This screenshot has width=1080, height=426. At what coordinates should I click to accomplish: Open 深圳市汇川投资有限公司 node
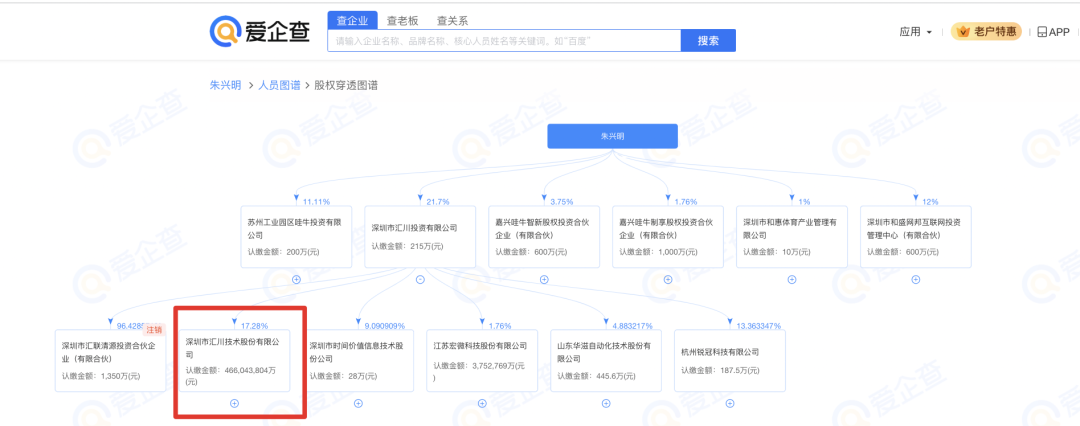420,236
